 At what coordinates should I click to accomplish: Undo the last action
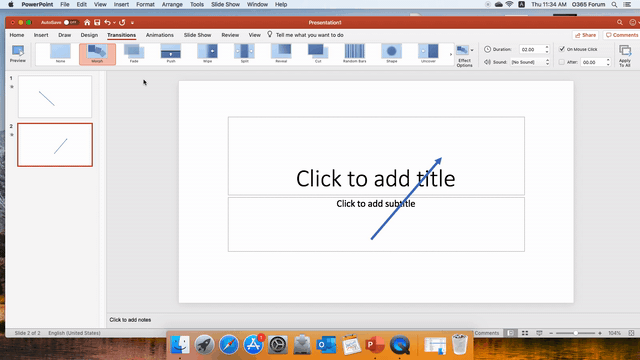point(107,22)
